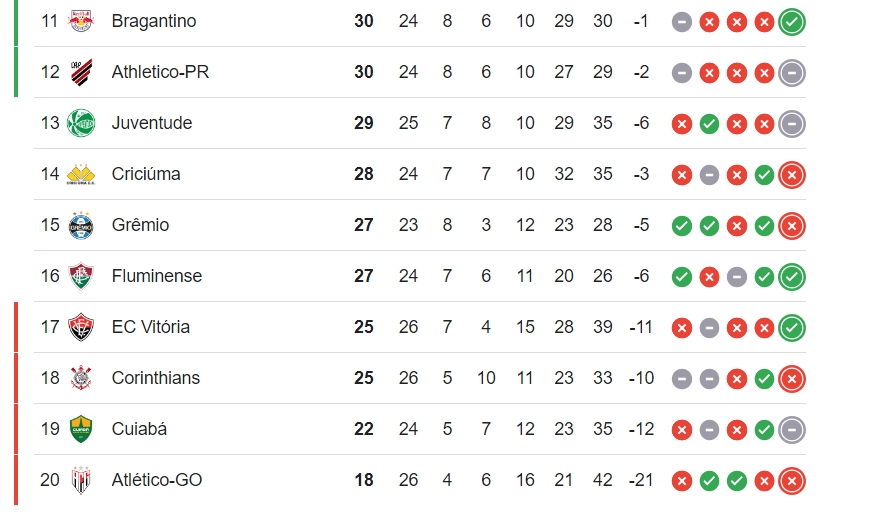
Task: Open Criciúma's most recent loss icon
Action: click(792, 175)
